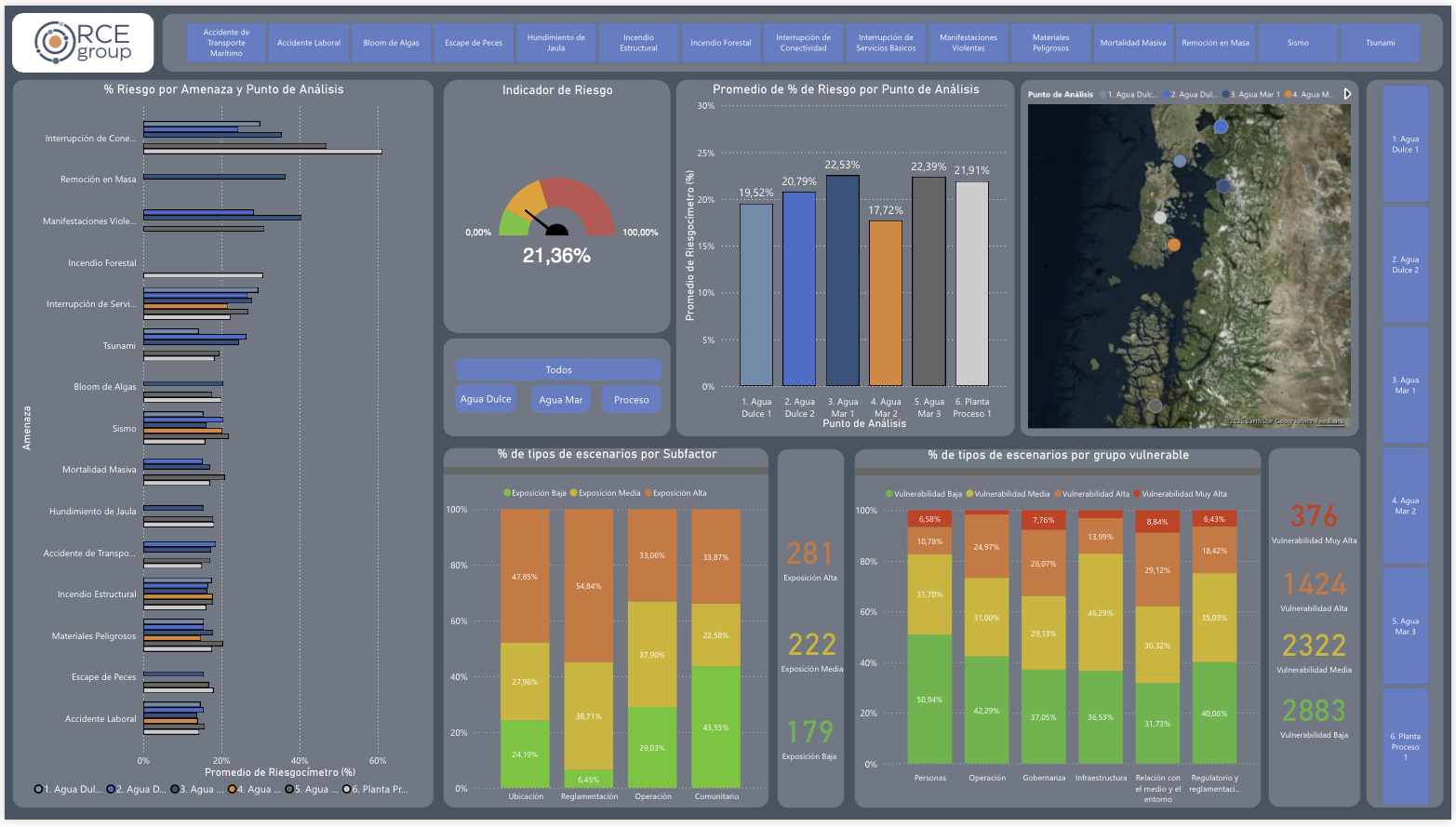The width and height of the screenshot is (1456, 827).
Task: Select the Tsunami threat tab
Action: (x=1380, y=43)
